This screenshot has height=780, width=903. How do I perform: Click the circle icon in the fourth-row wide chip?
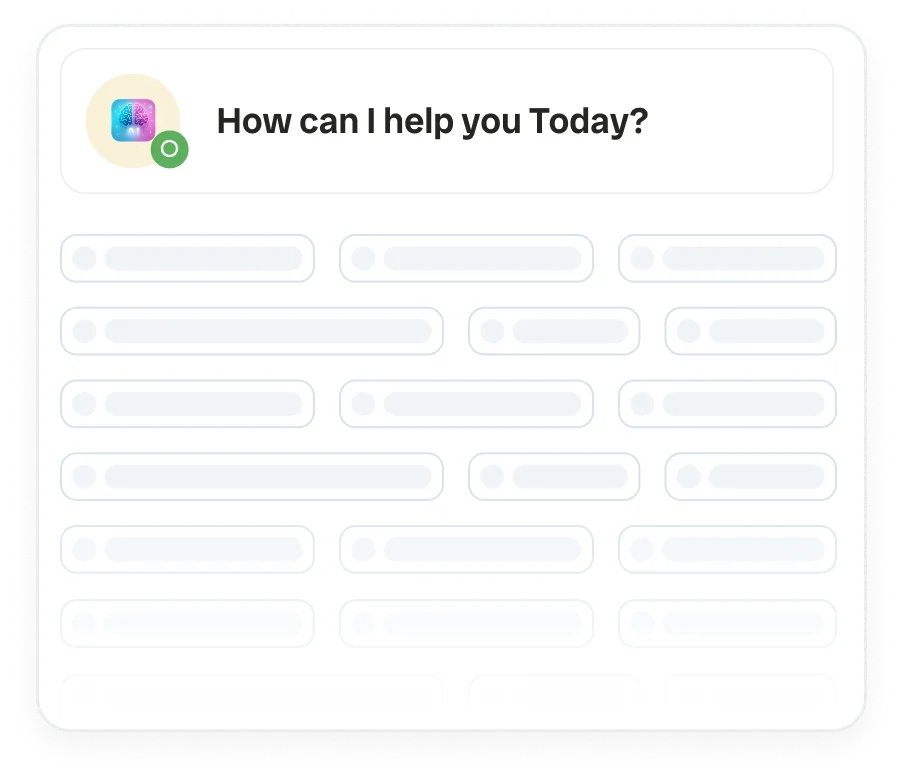[x=85, y=477]
